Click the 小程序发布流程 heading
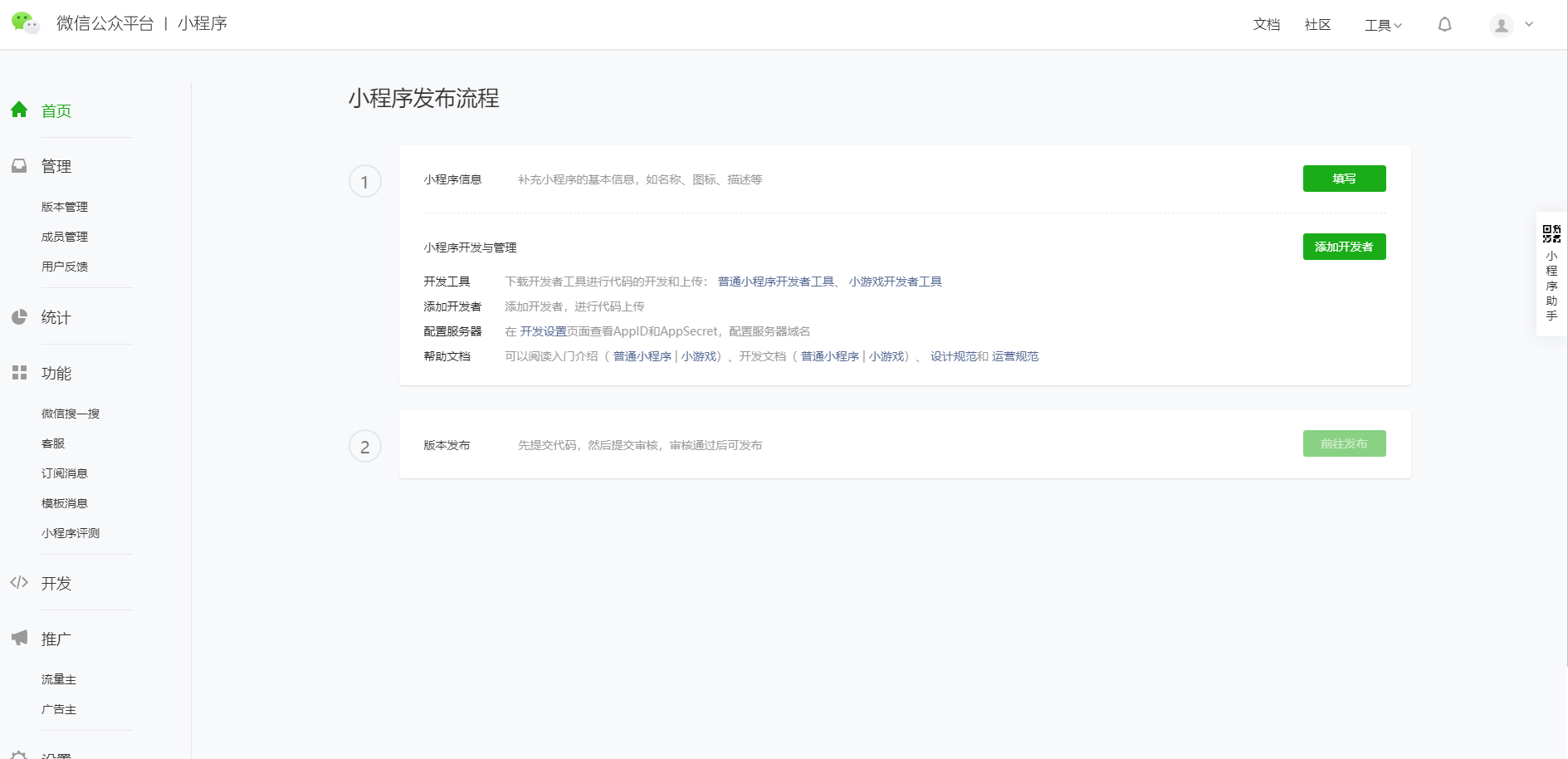 point(423,98)
